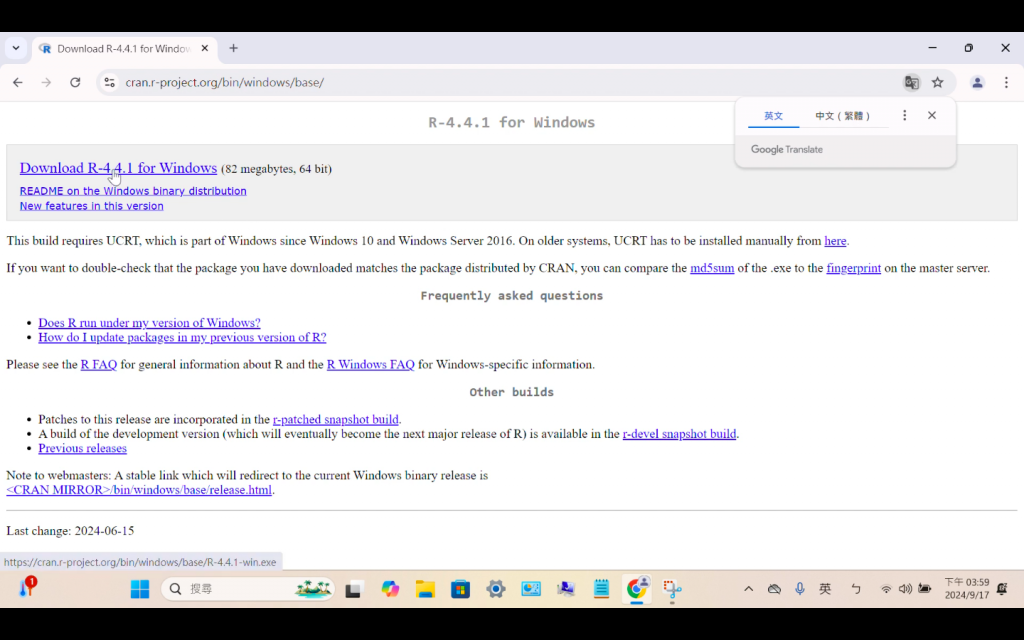Open the md5sum link
1024x640 pixels.
pos(712,268)
